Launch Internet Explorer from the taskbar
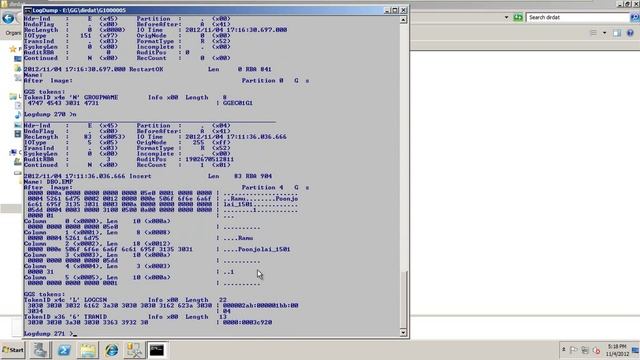640x360 pixels. [x=111, y=350]
